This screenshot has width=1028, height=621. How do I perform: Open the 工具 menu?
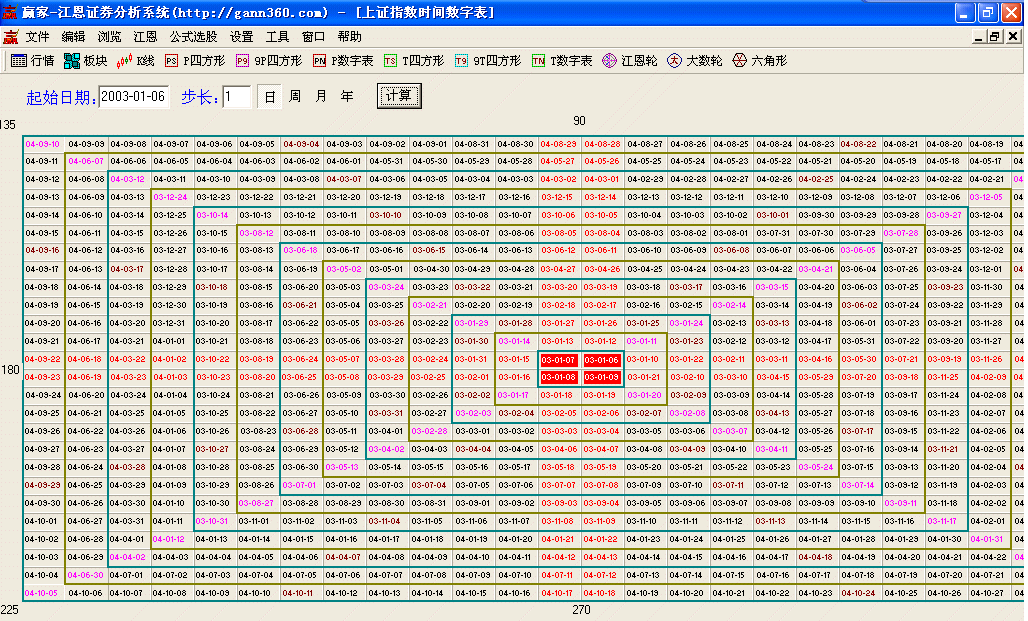(277, 37)
